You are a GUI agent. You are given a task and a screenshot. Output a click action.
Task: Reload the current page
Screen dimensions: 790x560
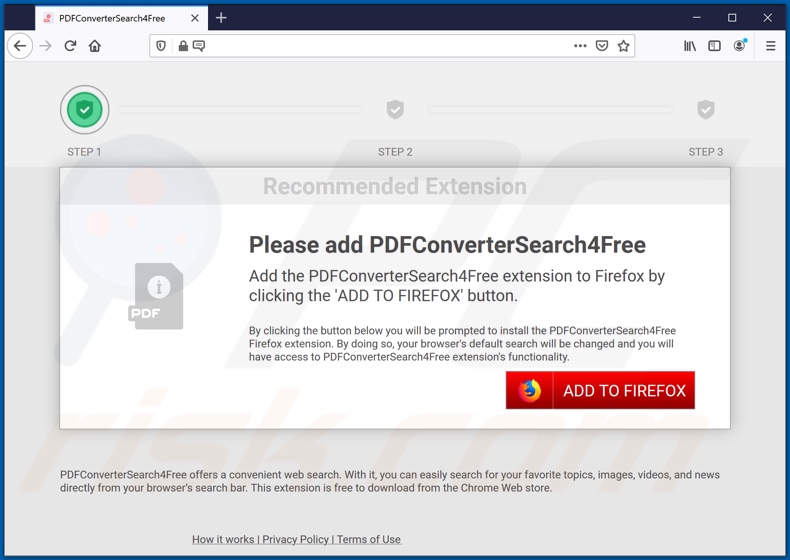(x=70, y=46)
